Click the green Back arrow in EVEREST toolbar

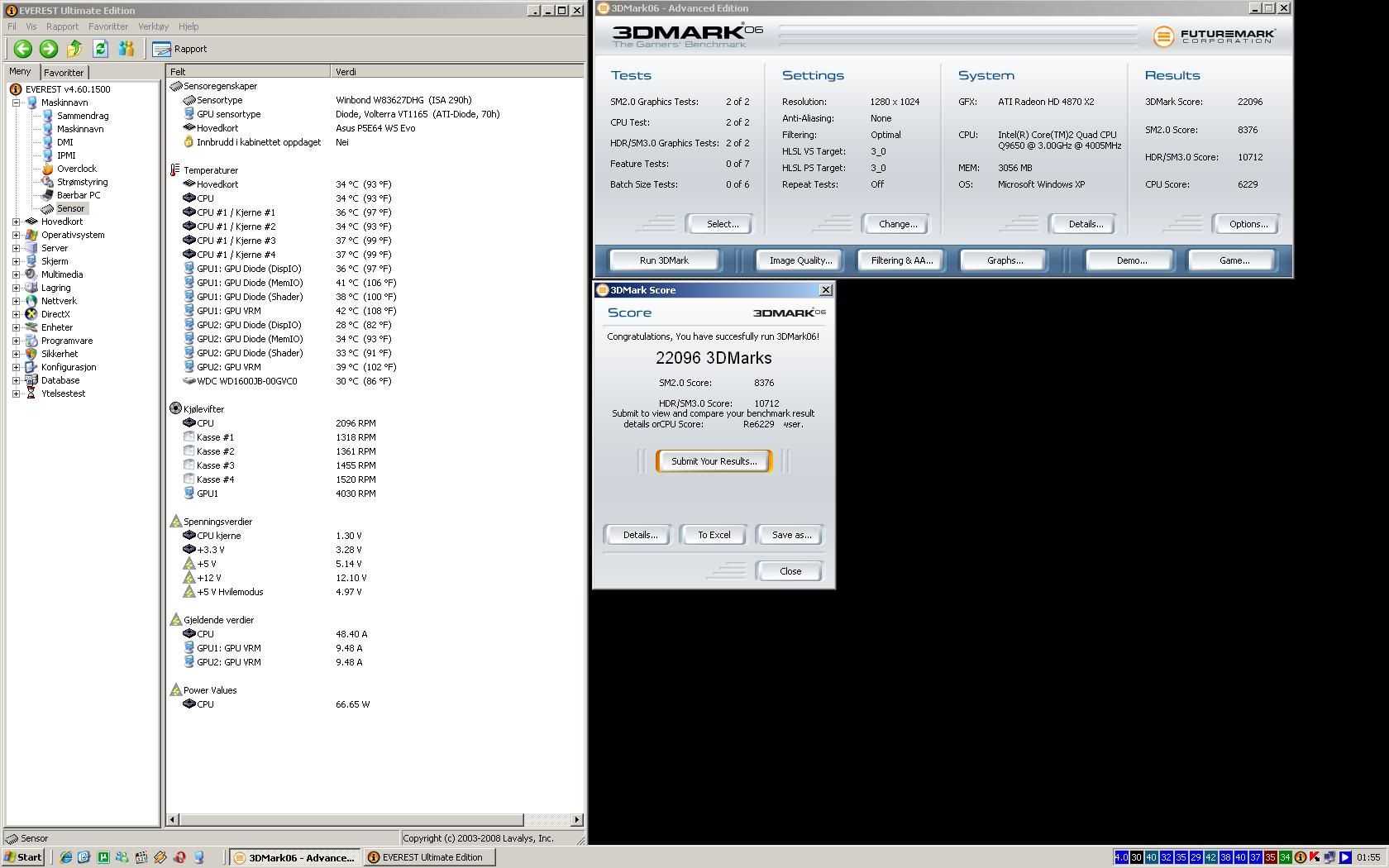click(x=23, y=49)
